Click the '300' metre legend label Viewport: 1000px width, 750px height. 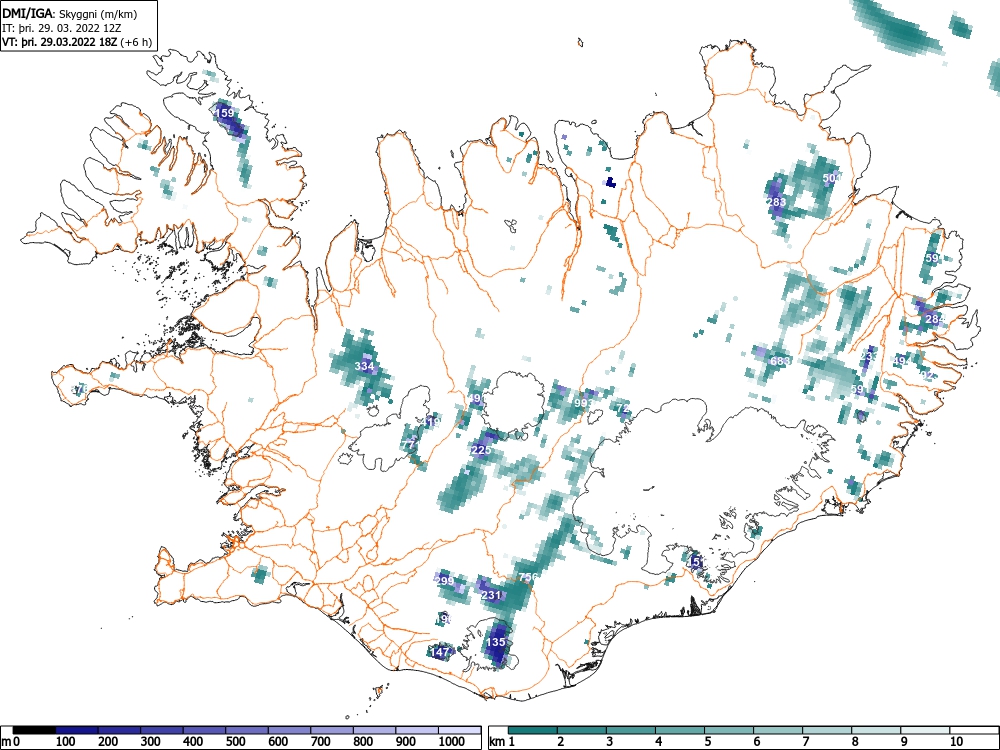(x=151, y=742)
